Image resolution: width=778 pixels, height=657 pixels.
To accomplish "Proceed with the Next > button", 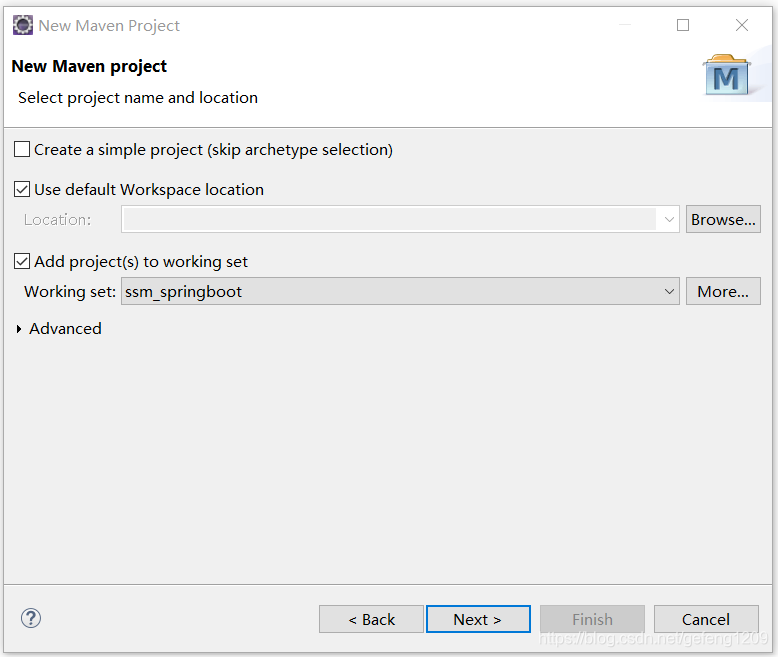I will (478, 619).
